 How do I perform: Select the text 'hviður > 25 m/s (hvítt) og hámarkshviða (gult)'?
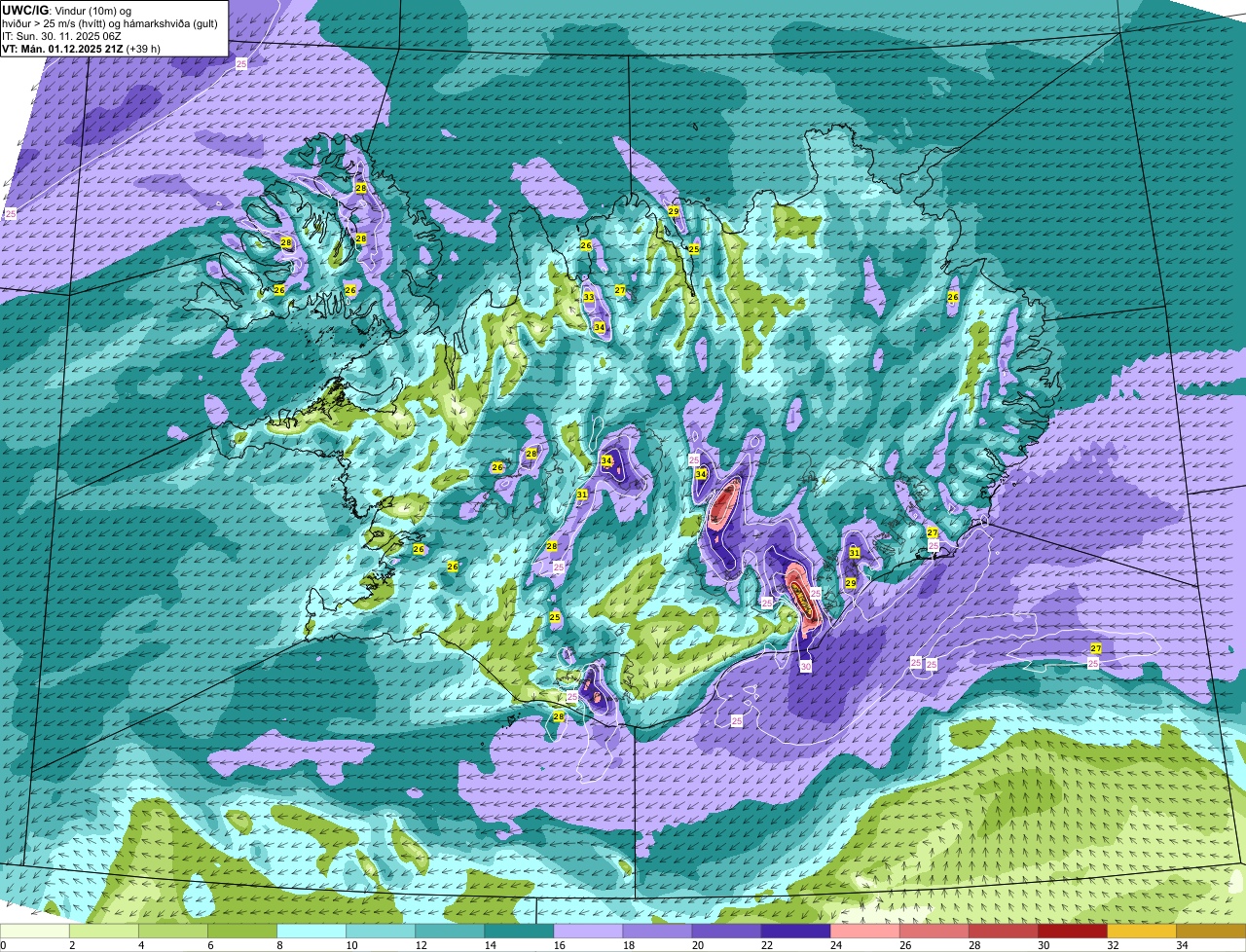pos(110,22)
